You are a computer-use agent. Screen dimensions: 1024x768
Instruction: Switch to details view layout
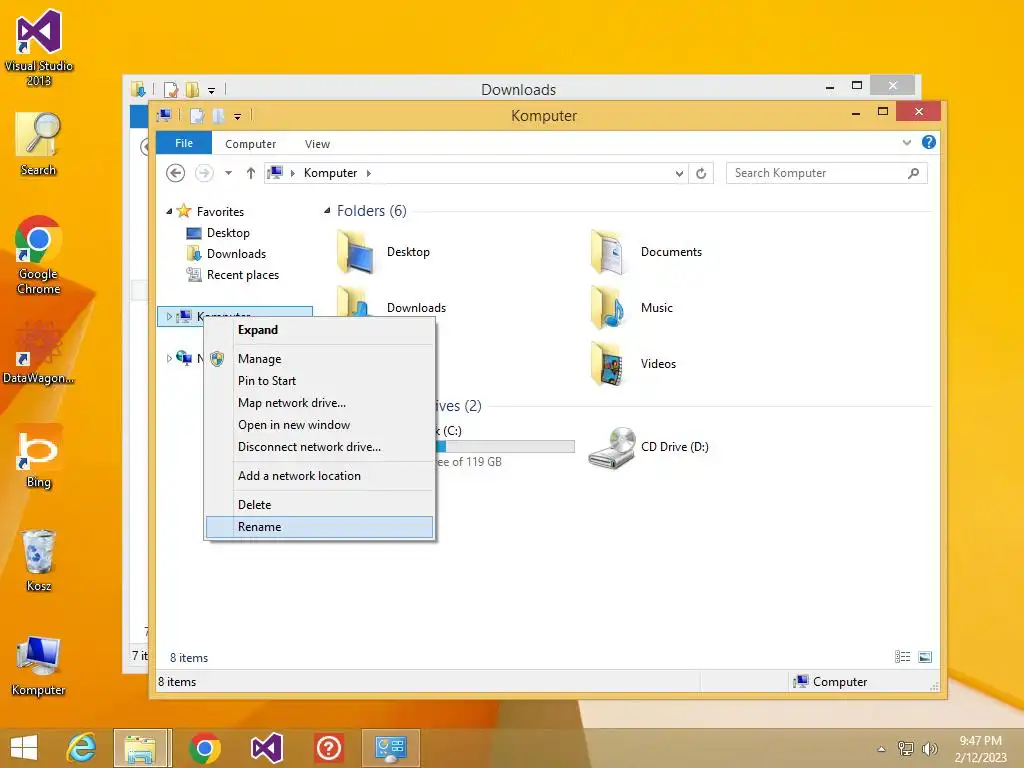pos(903,657)
